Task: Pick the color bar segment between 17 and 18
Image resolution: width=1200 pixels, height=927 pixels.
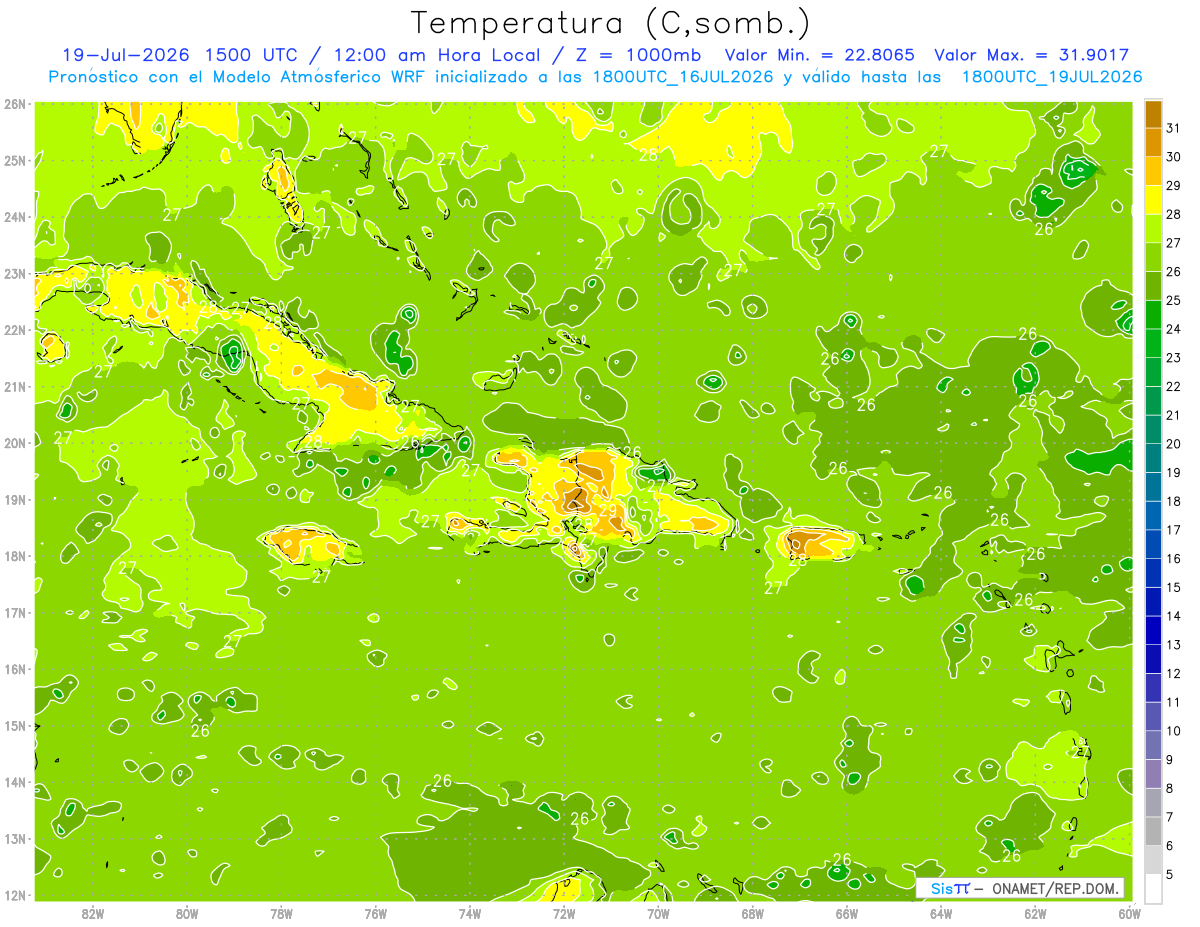Action: [x=1153, y=515]
